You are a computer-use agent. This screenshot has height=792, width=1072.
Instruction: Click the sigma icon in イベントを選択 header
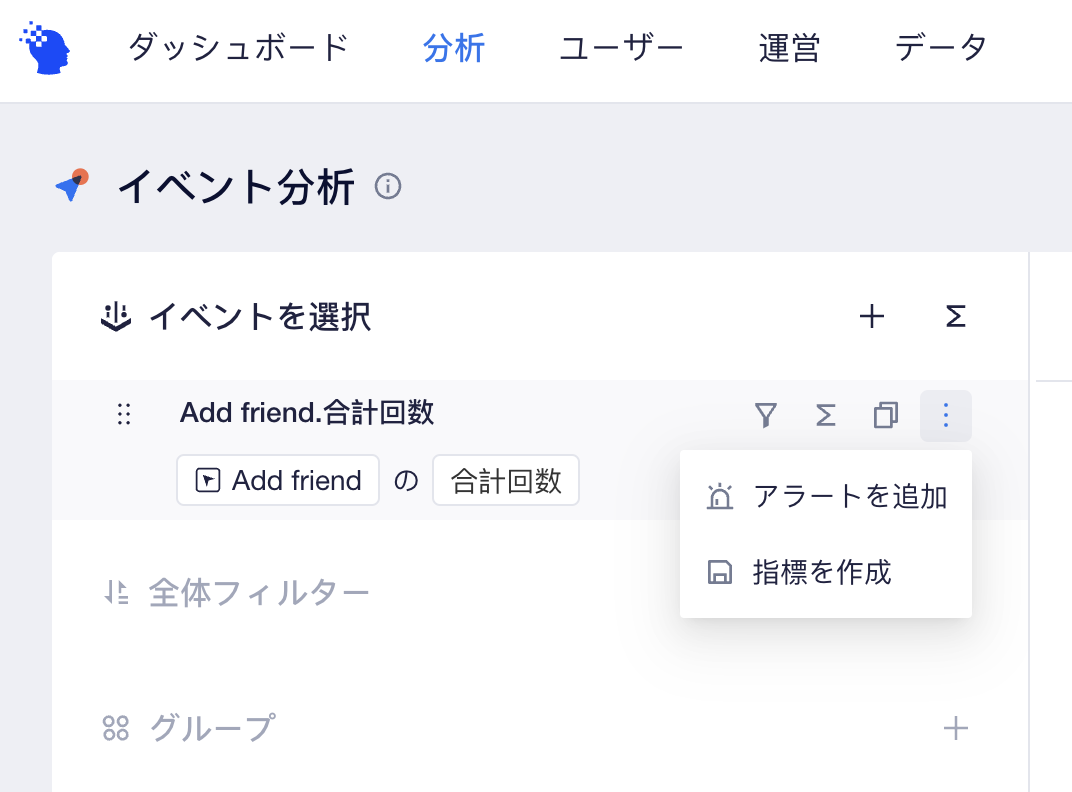(x=955, y=316)
